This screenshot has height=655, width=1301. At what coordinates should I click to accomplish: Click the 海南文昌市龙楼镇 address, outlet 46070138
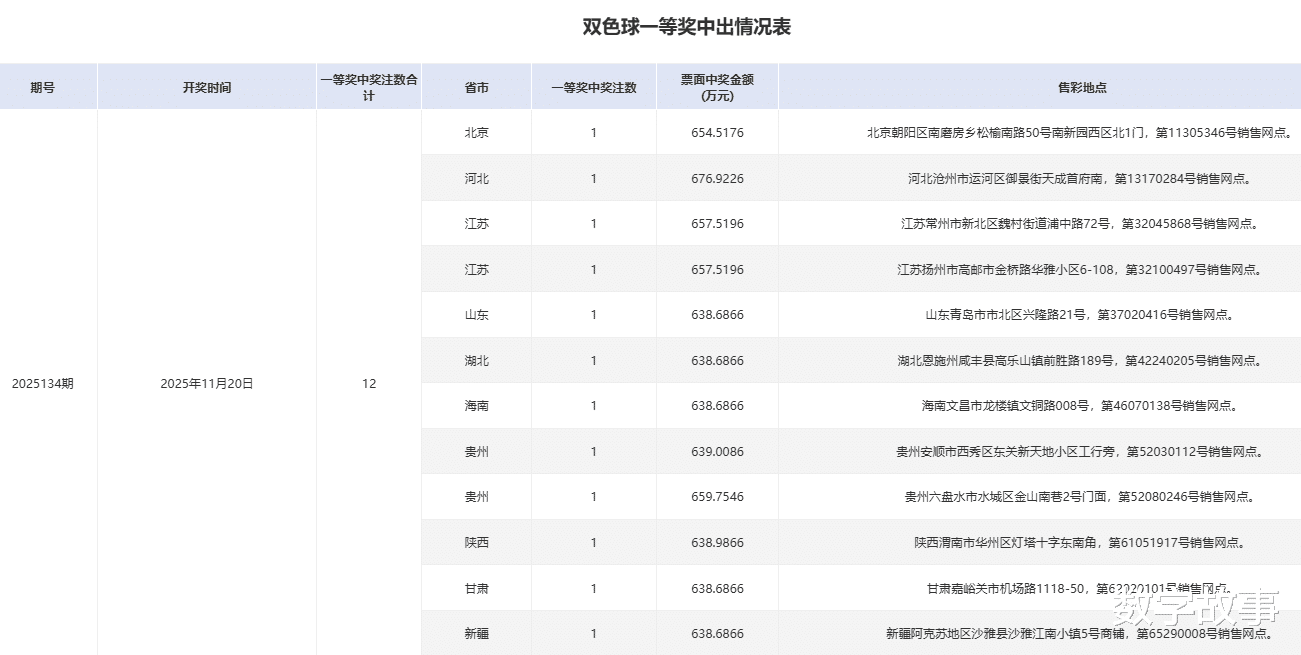coord(1079,405)
